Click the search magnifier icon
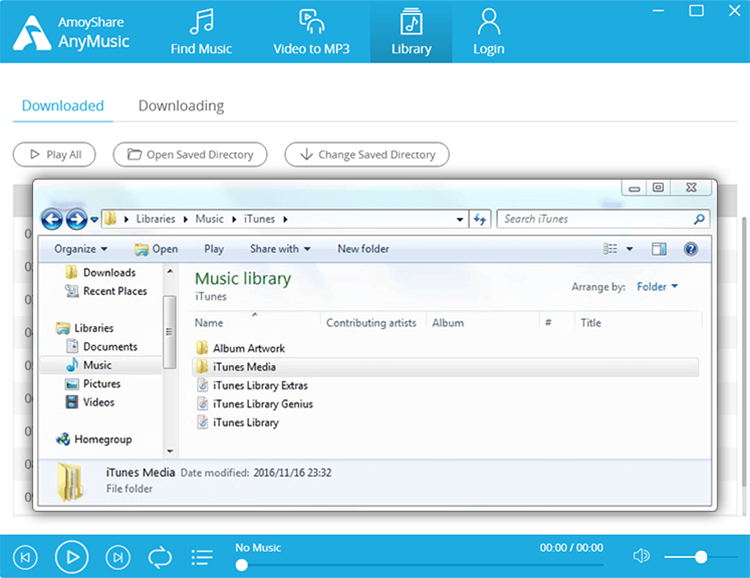The image size is (750, 578). tap(699, 219)
